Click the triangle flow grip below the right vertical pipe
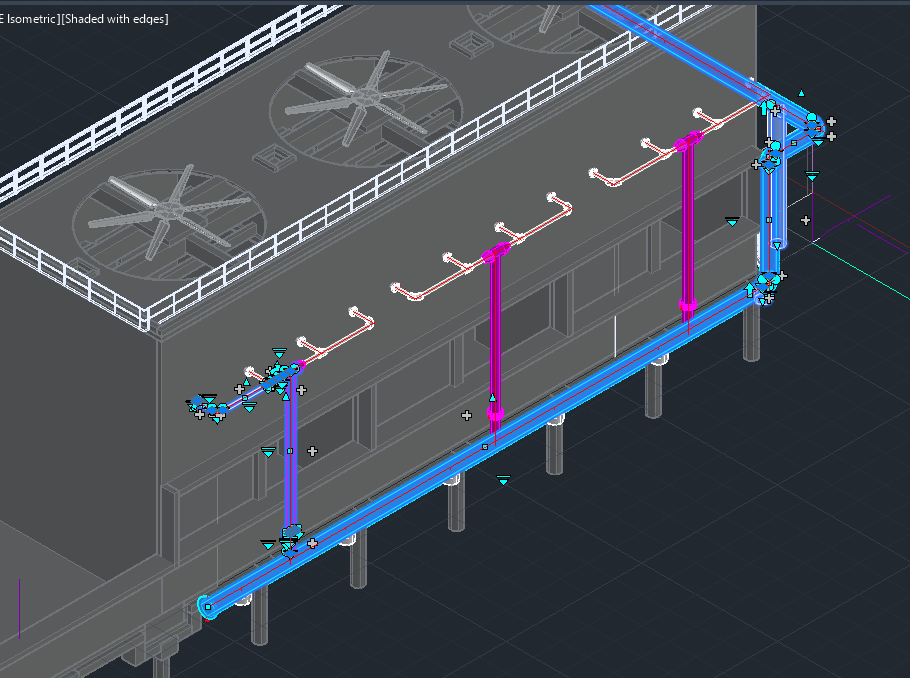The image size is (910, 678). (776, 245)
